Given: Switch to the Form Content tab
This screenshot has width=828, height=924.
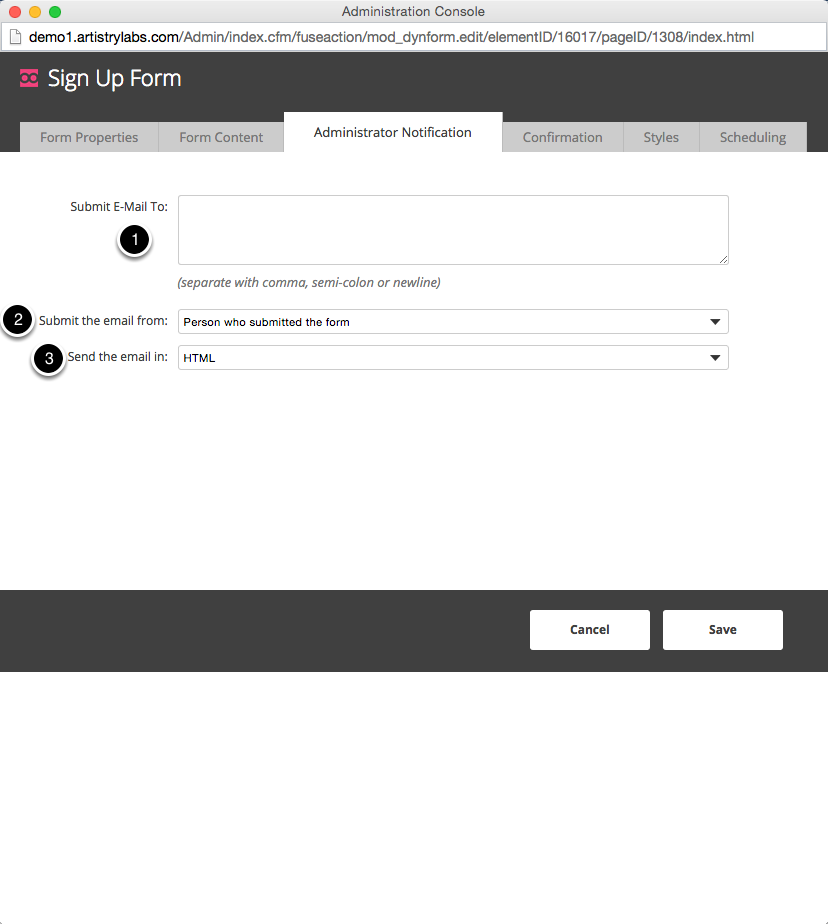Looking at the screenshot, I should tap(221, 137).
